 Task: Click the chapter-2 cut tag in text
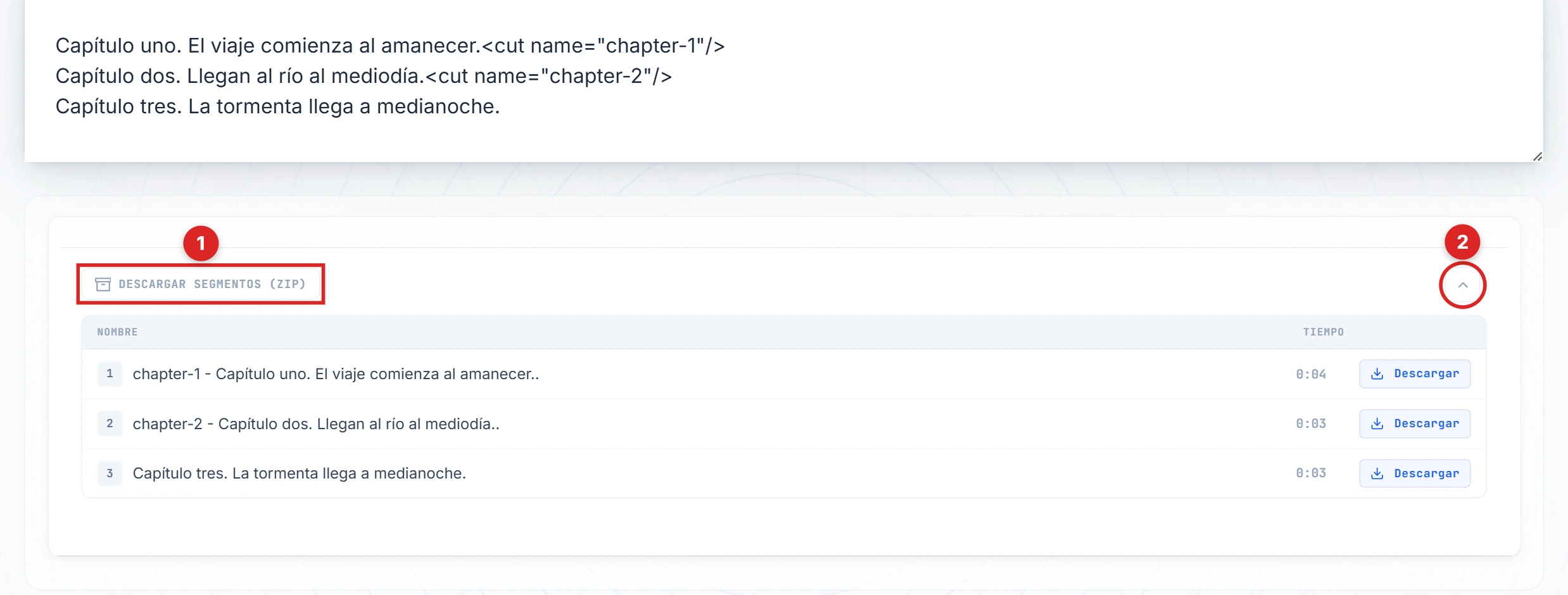(548, 76)
